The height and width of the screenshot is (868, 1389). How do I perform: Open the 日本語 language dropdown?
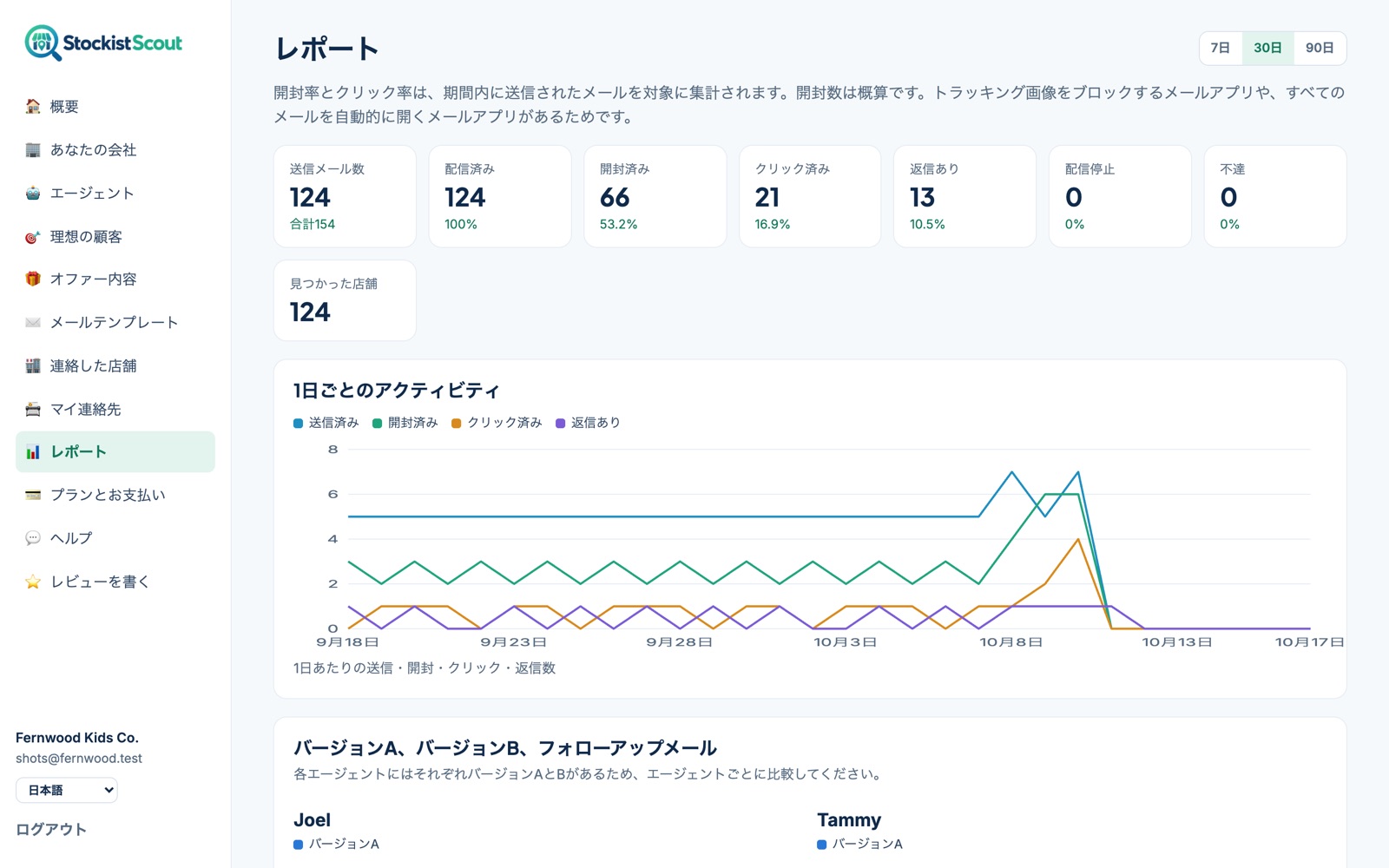pos(67,790)
